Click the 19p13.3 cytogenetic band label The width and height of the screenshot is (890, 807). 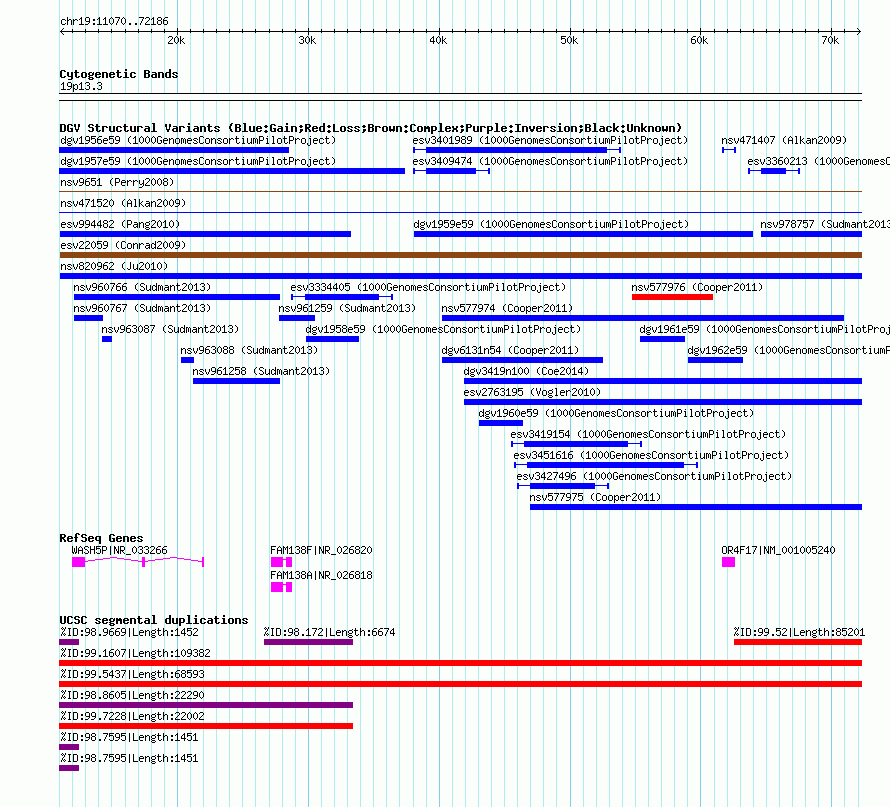click(x=81, y=87)
